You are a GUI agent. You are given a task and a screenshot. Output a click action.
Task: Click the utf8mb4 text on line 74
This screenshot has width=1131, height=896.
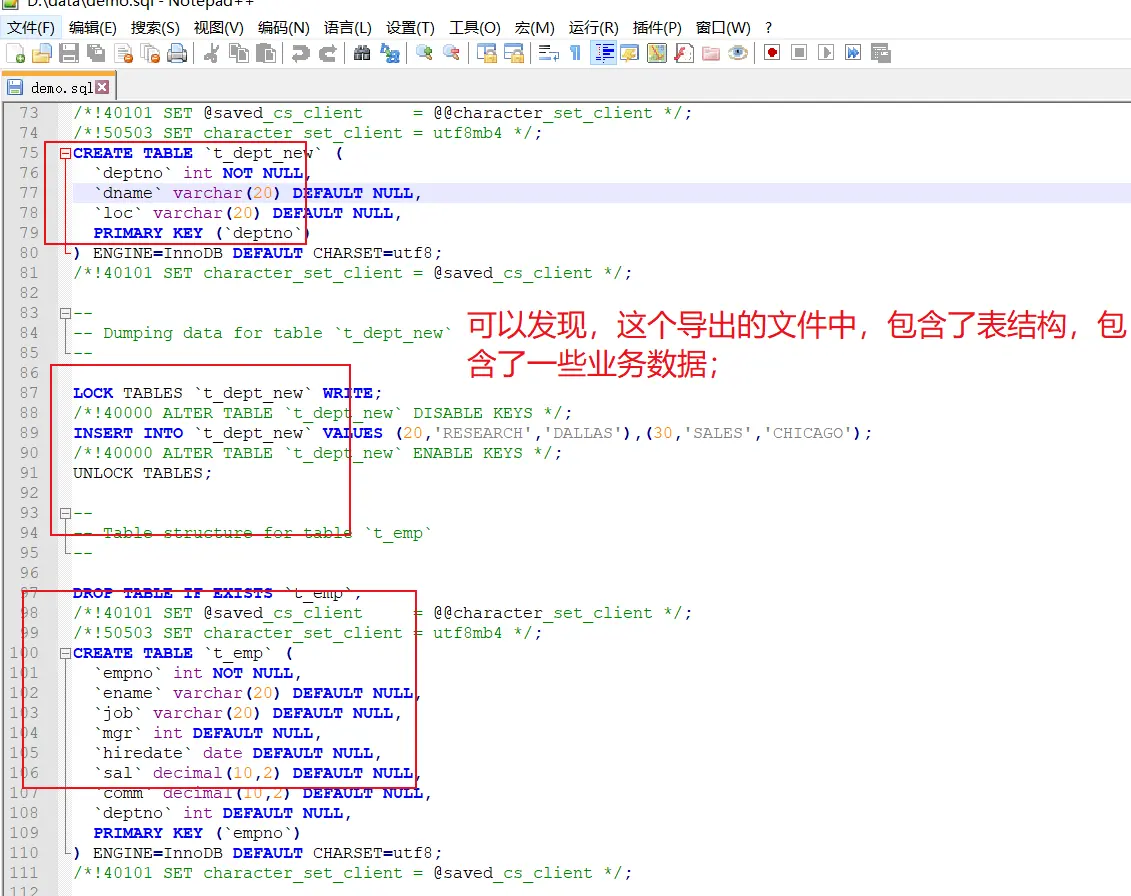tap(467, 133)
